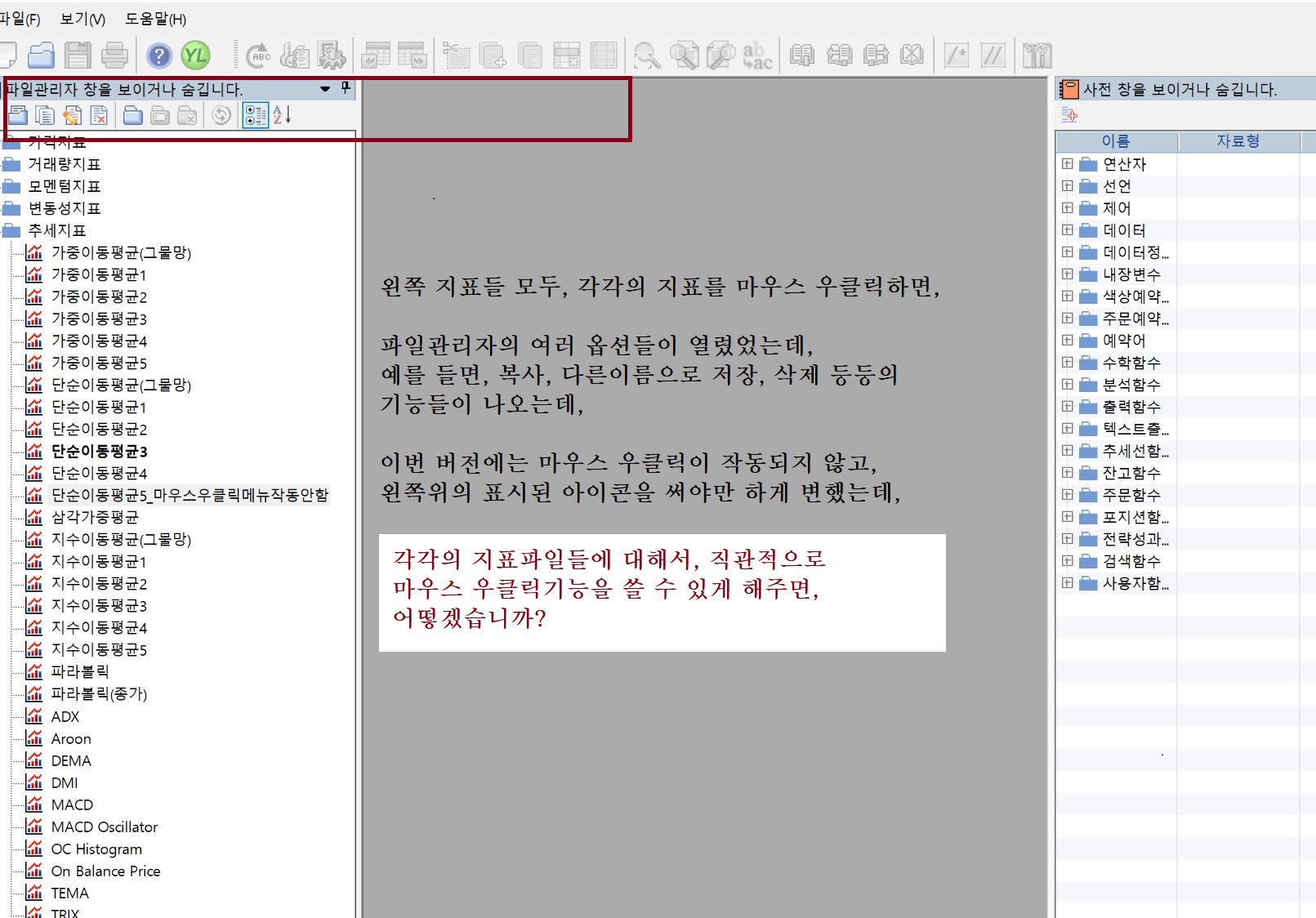Expand the 주문함수 folder in dictionary

(x=1067, y=495)
